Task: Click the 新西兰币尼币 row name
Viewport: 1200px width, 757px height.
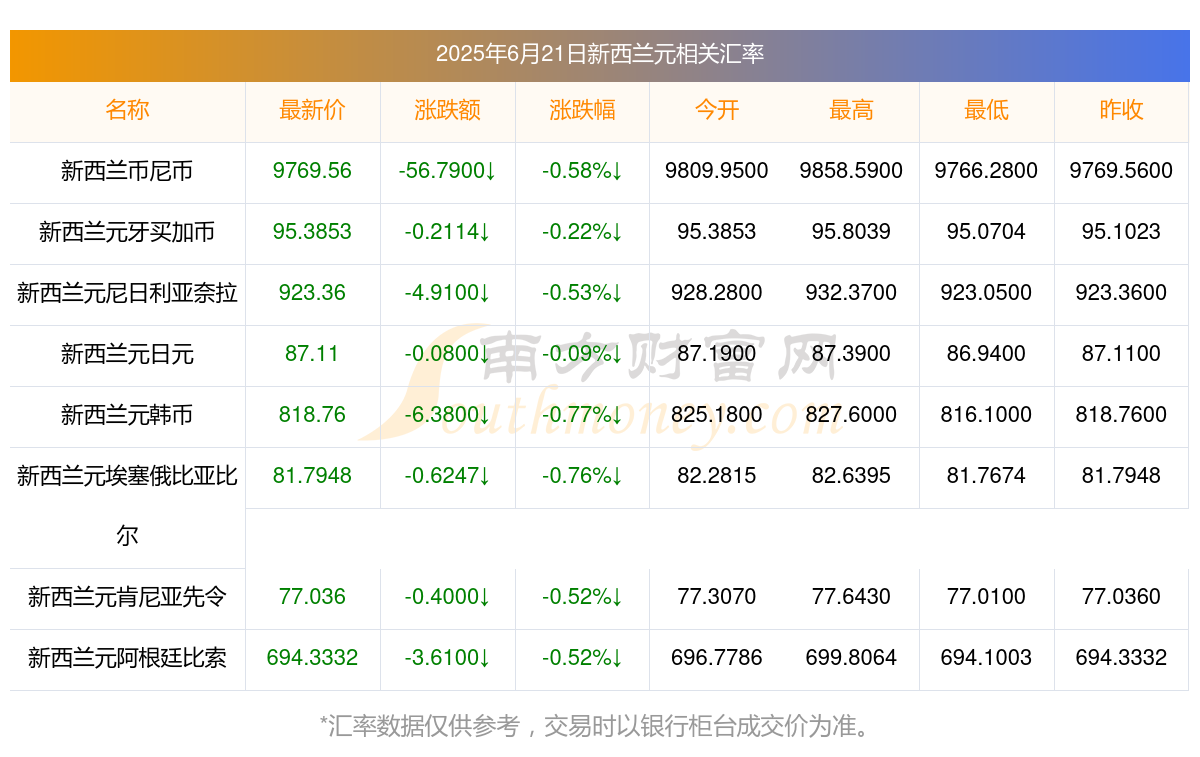Action: coord(127,171)
